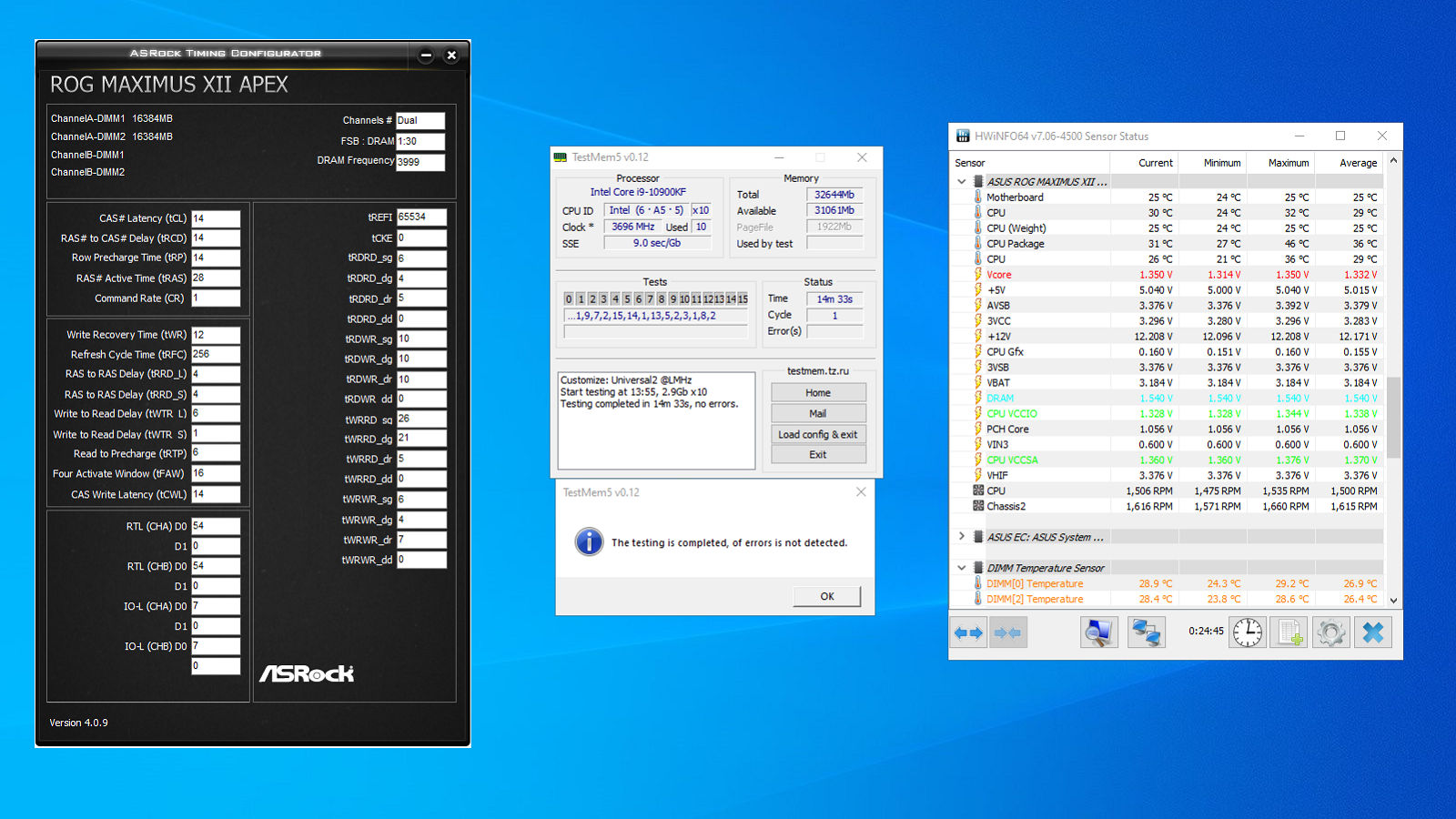Click the HWiNFO sensor list scroll down arrow

coord(1393,601)
